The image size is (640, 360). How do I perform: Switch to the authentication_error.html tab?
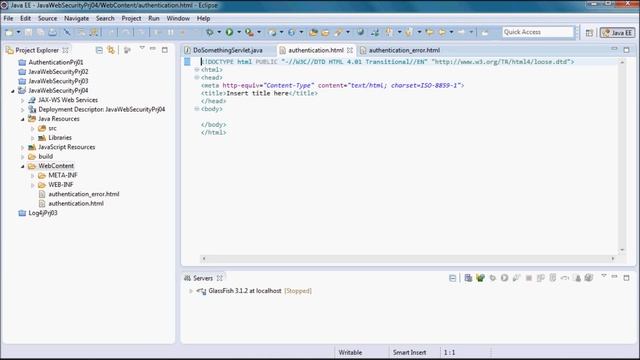click(x=404, y=50)
